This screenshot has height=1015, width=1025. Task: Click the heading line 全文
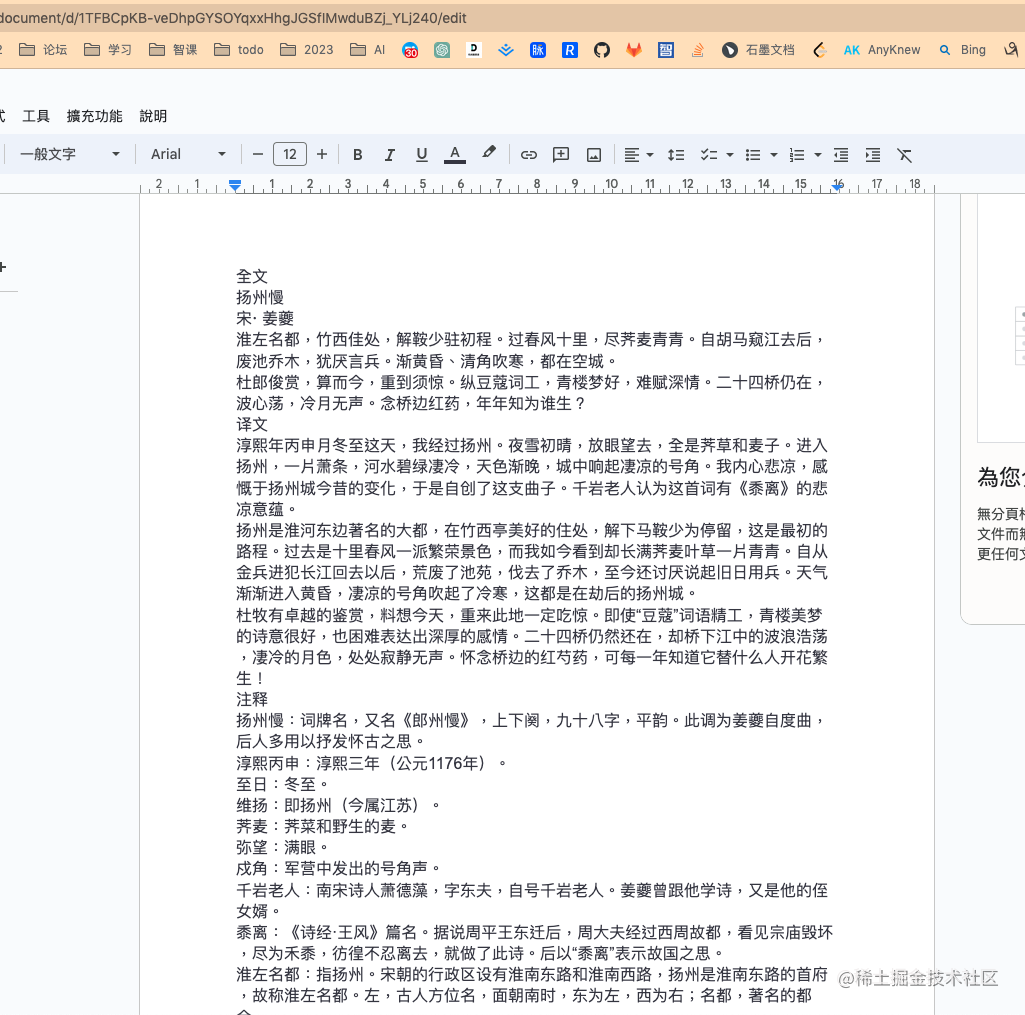click(252, 276)
